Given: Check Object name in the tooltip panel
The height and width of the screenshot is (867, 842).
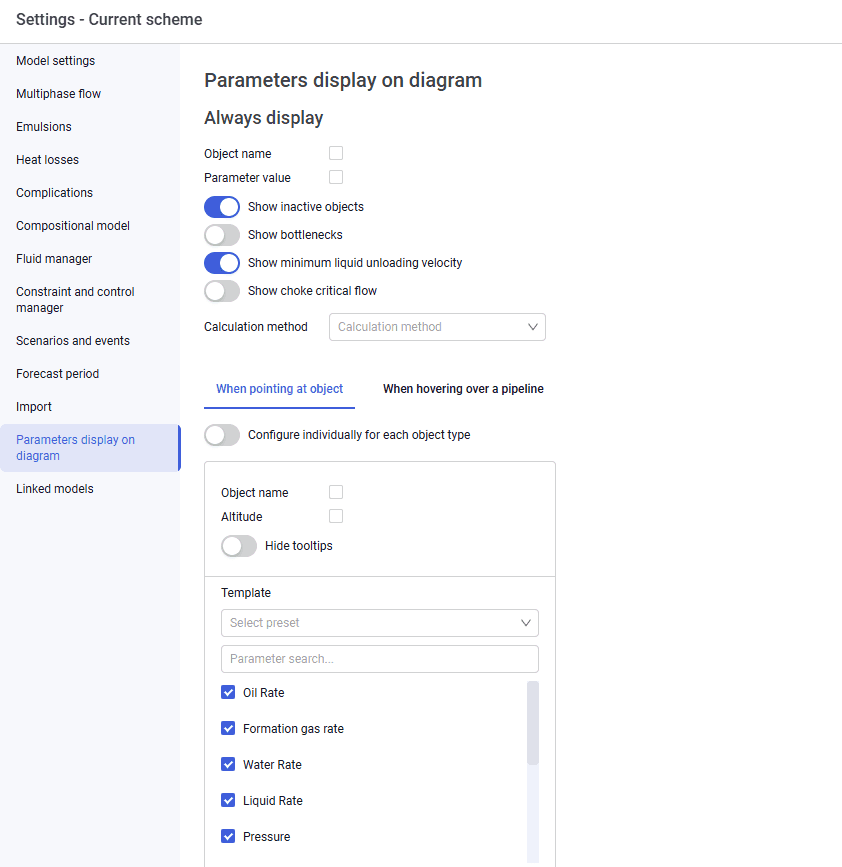Looking at the screenshot, I should point(336,492).
